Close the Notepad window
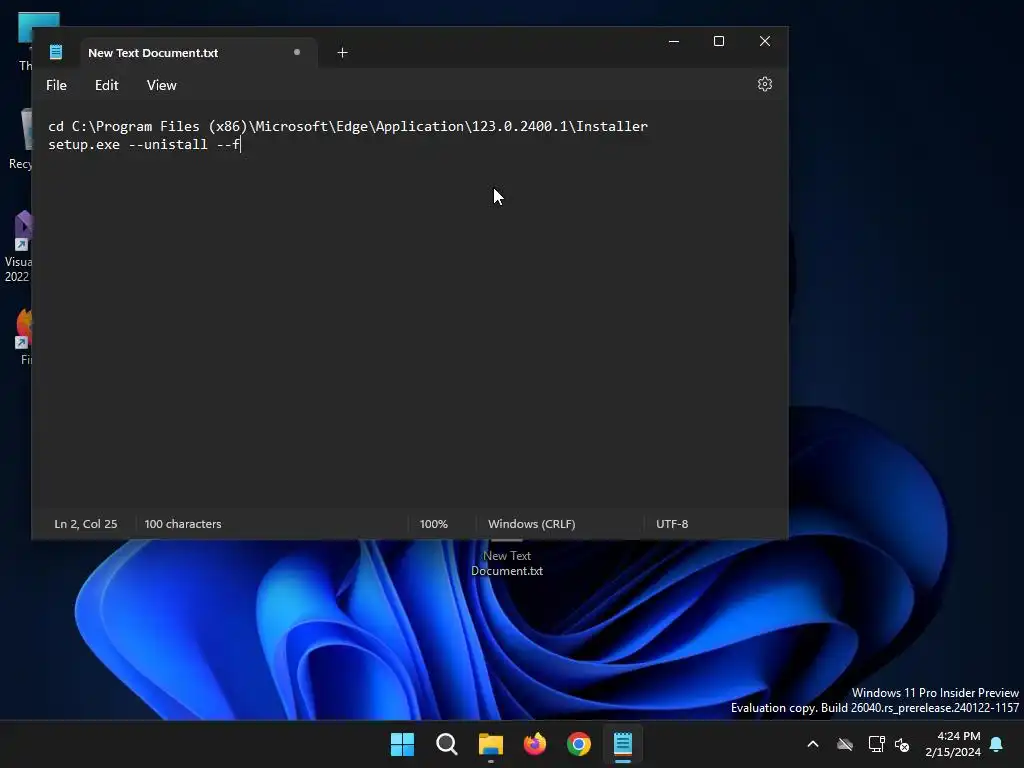The height and width of the screenshot is (768, 1024). coord(765,41)
